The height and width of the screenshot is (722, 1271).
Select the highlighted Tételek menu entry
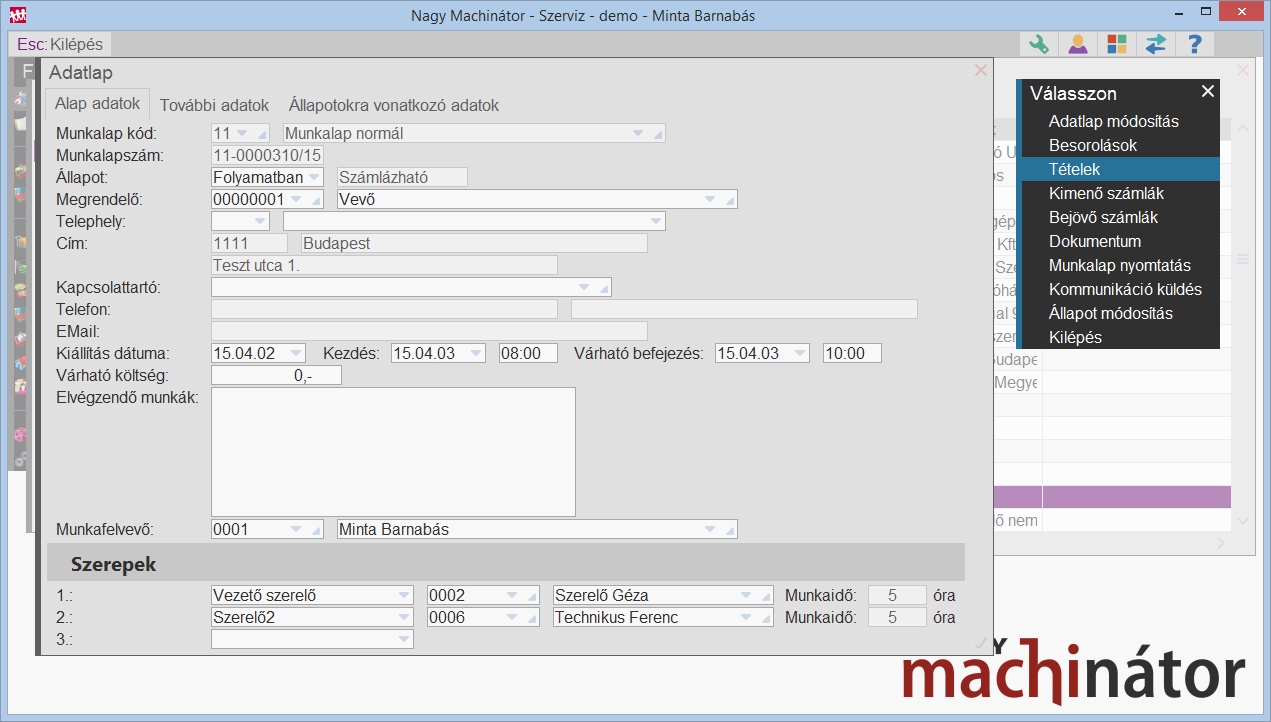tap(1120, 170)
